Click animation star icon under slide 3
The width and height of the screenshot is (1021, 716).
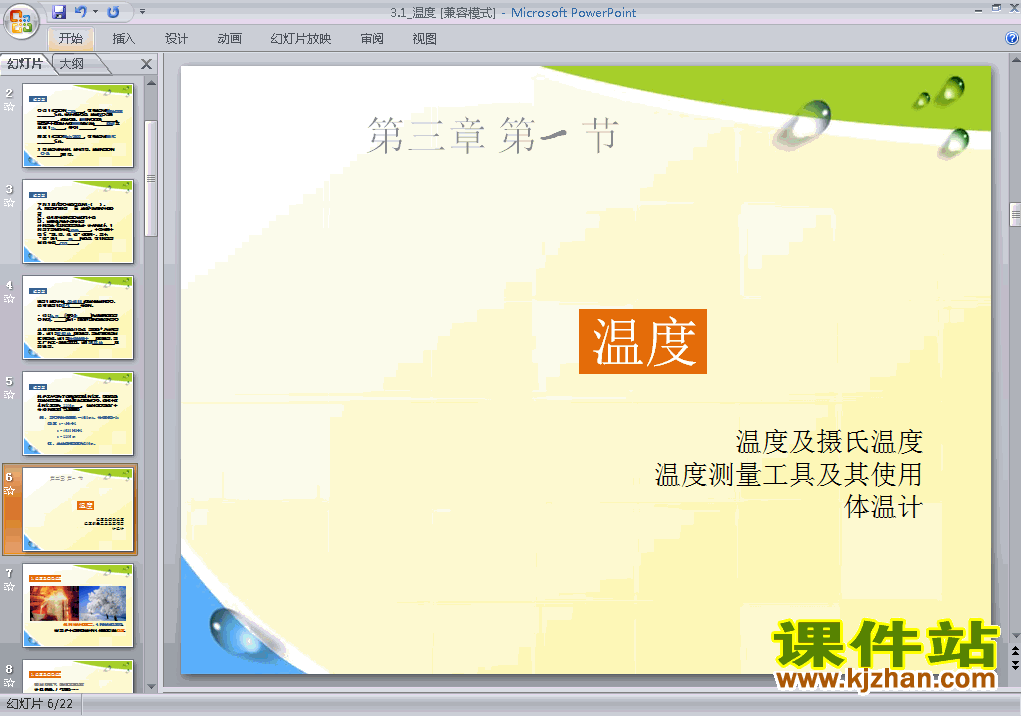[9, 202]
